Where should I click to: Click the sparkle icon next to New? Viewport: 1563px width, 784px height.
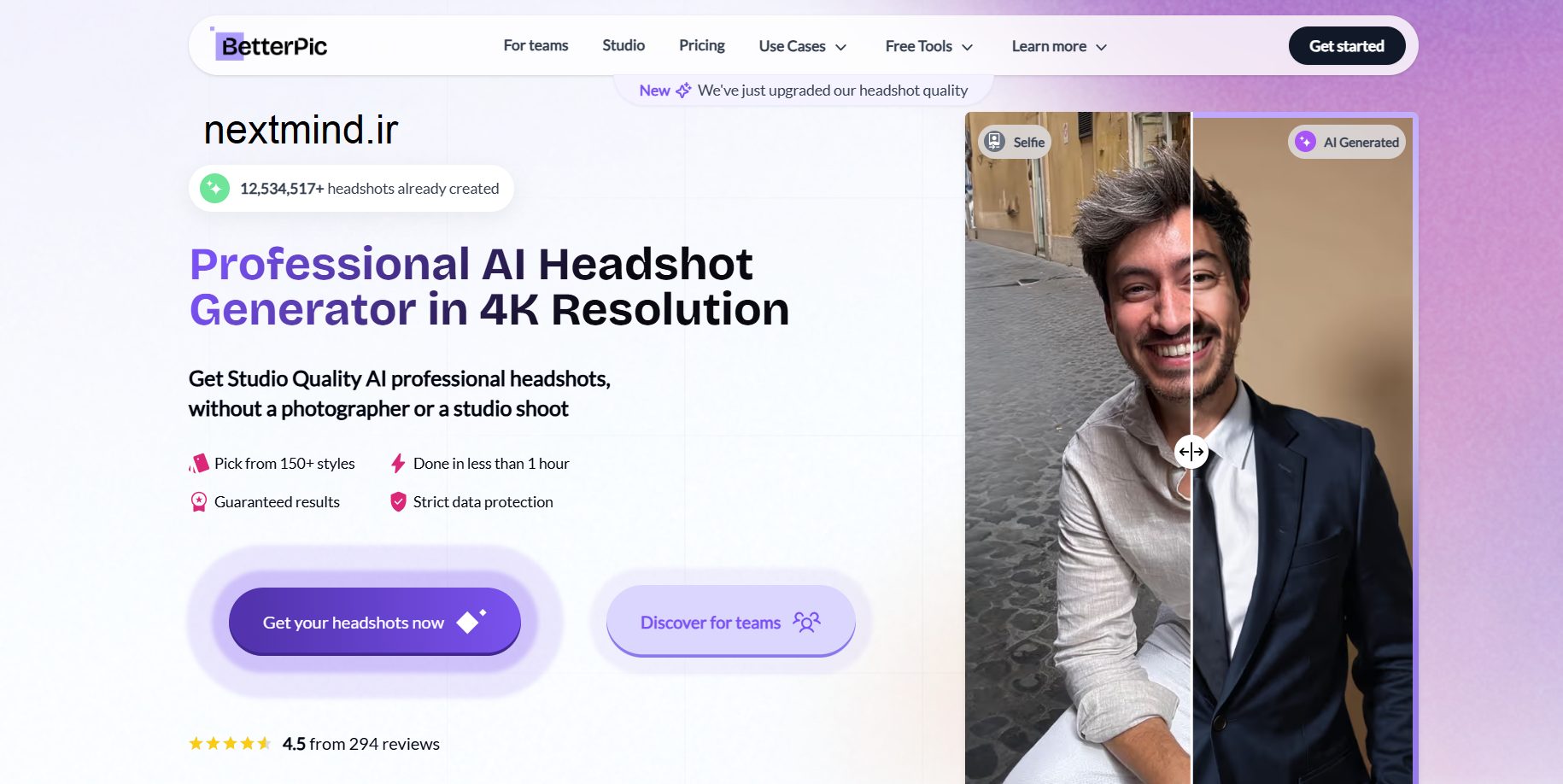click(683, 91)
